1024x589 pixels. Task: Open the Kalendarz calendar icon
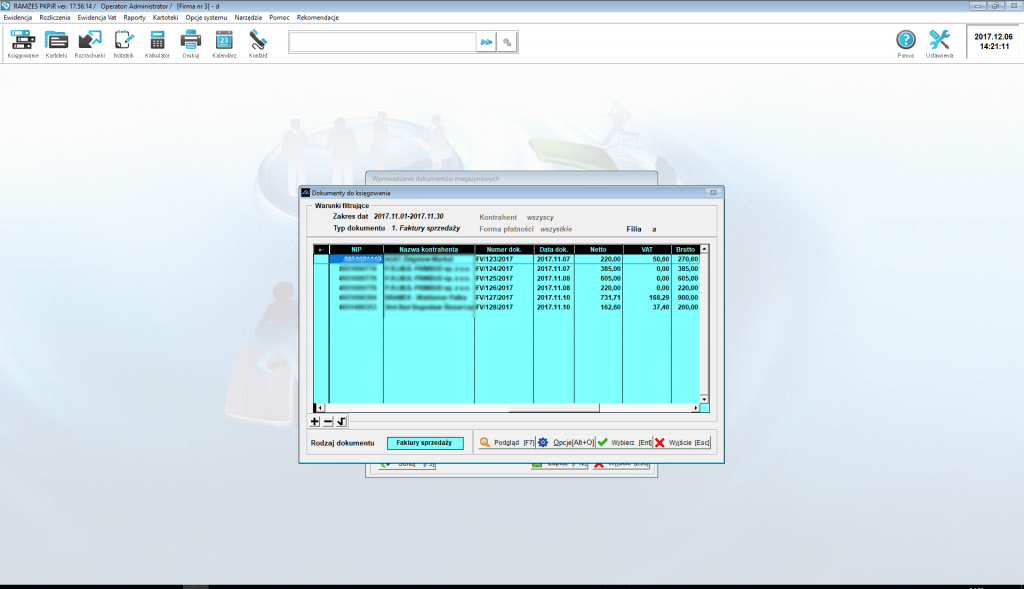[x=224, y=41]
